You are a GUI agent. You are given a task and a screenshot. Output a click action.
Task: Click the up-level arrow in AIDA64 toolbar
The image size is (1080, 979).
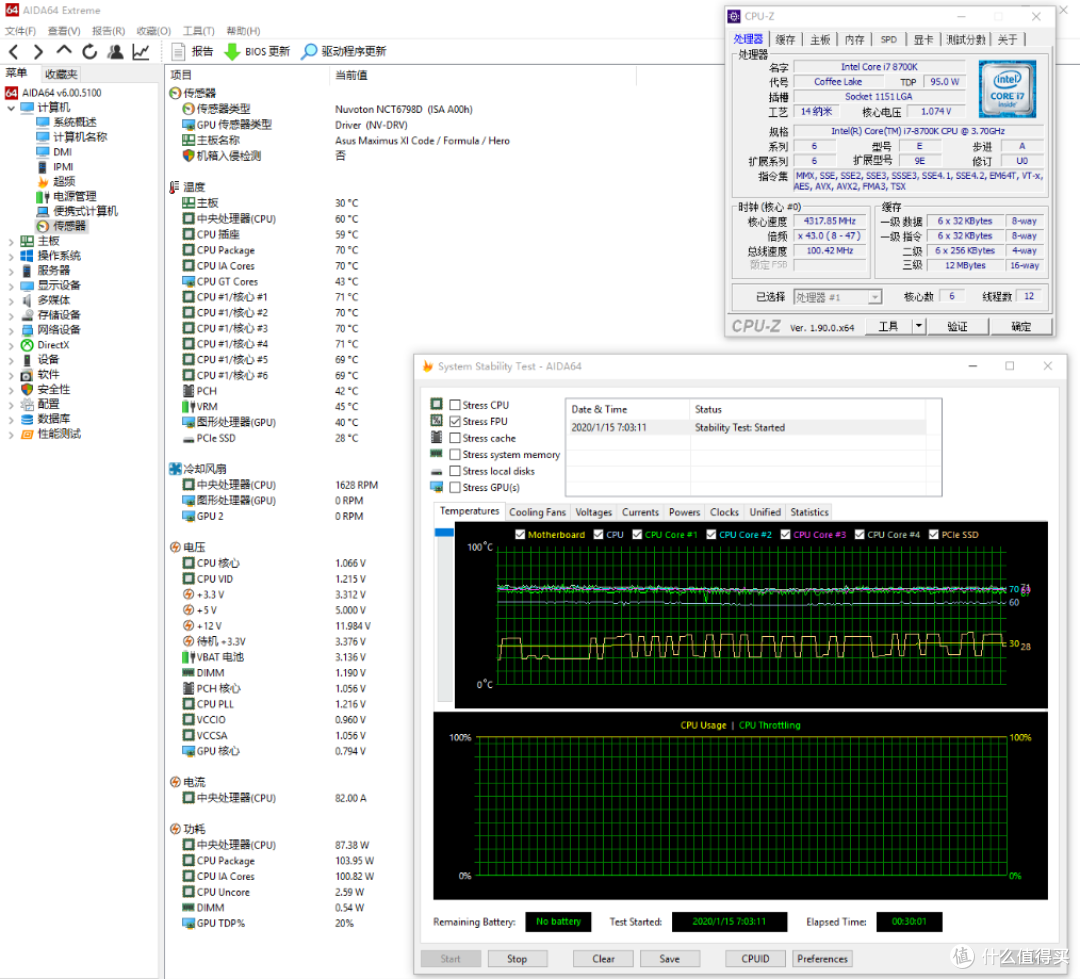(64, 51)
